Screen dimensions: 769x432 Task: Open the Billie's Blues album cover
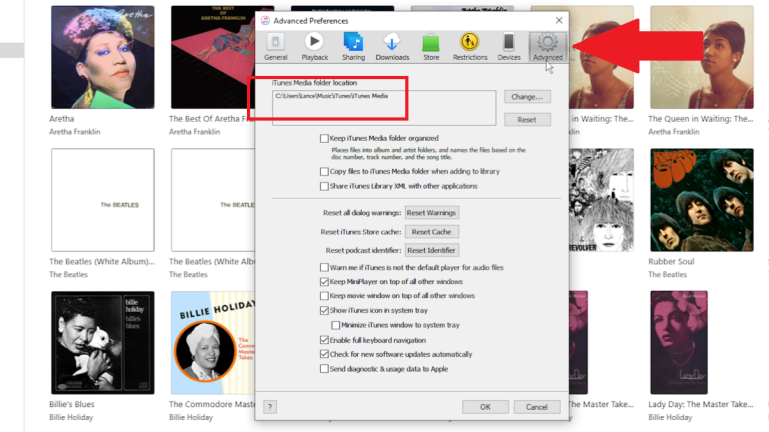[x=103, y=343]
